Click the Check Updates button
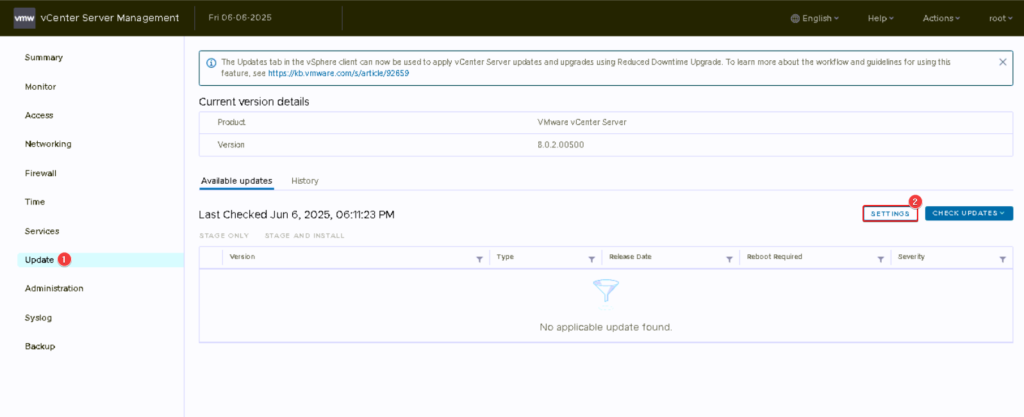Image resolution: width=1024 pixels, height=417 pixels. tap(968, 213)
